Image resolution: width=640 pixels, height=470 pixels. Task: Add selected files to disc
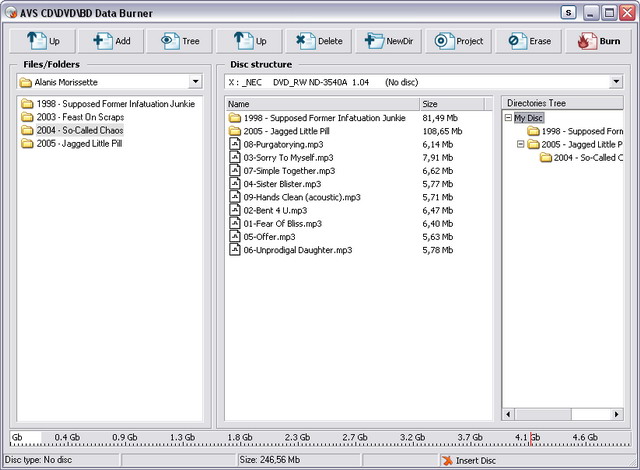click(x=111, y=41)
